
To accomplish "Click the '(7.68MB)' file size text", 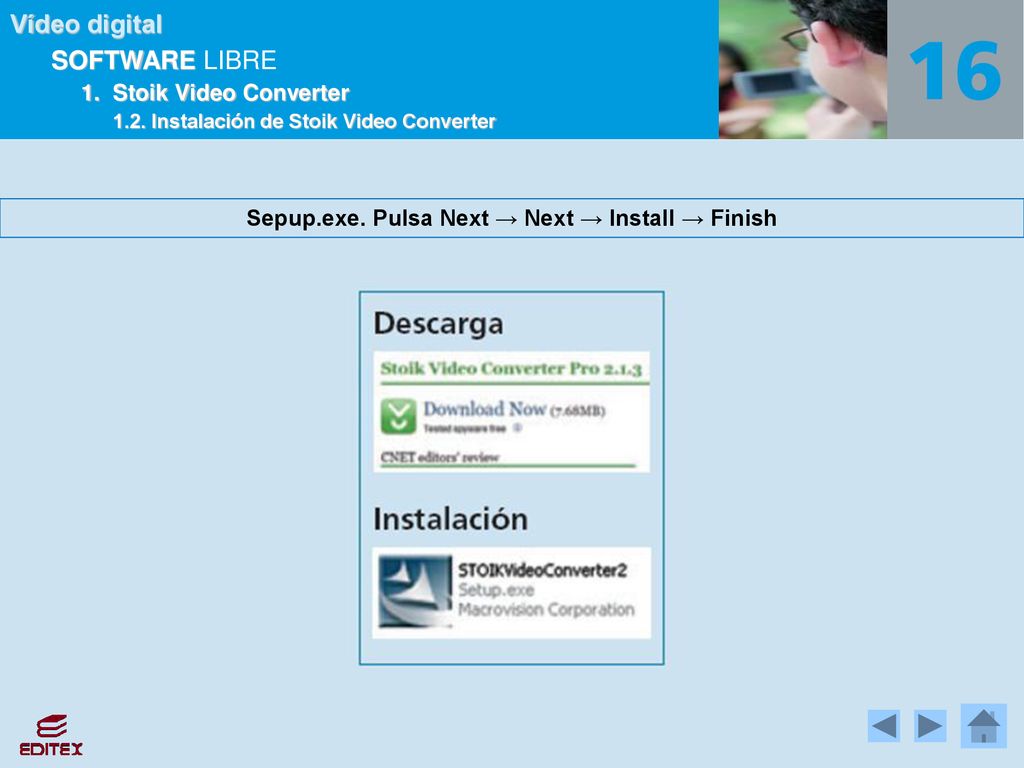I will (x=577, y=411).
